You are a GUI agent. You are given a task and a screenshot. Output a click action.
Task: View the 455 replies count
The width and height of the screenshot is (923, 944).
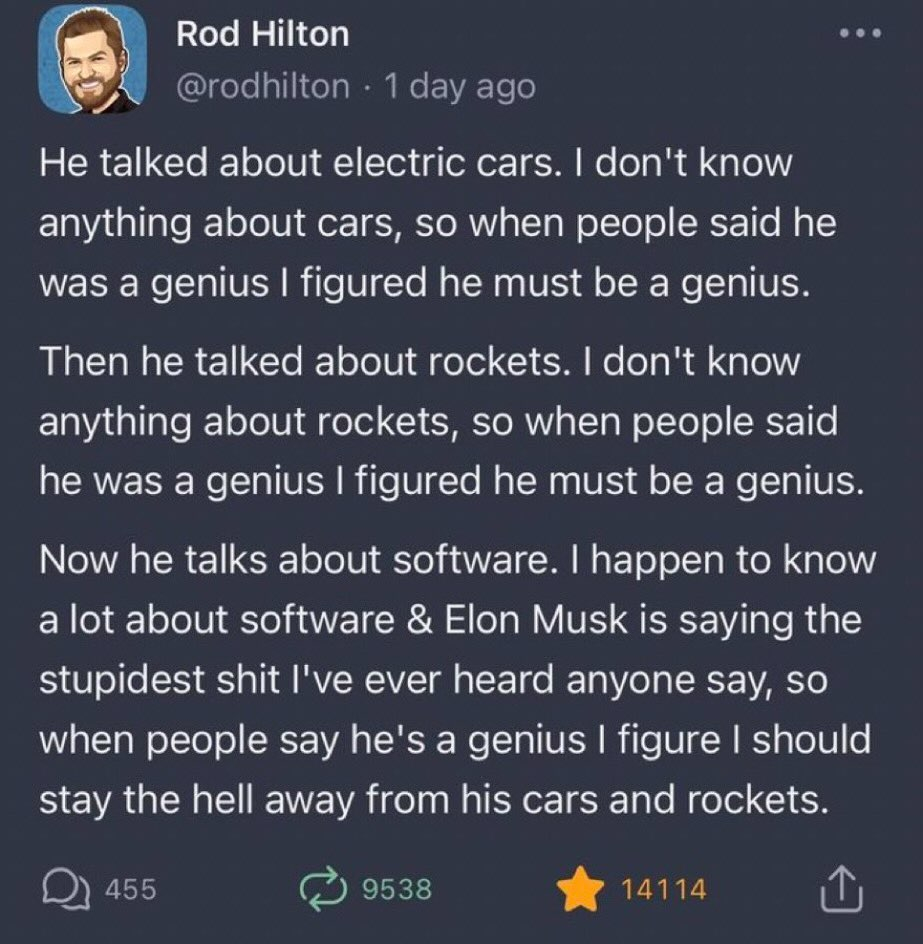click(131, 888)
